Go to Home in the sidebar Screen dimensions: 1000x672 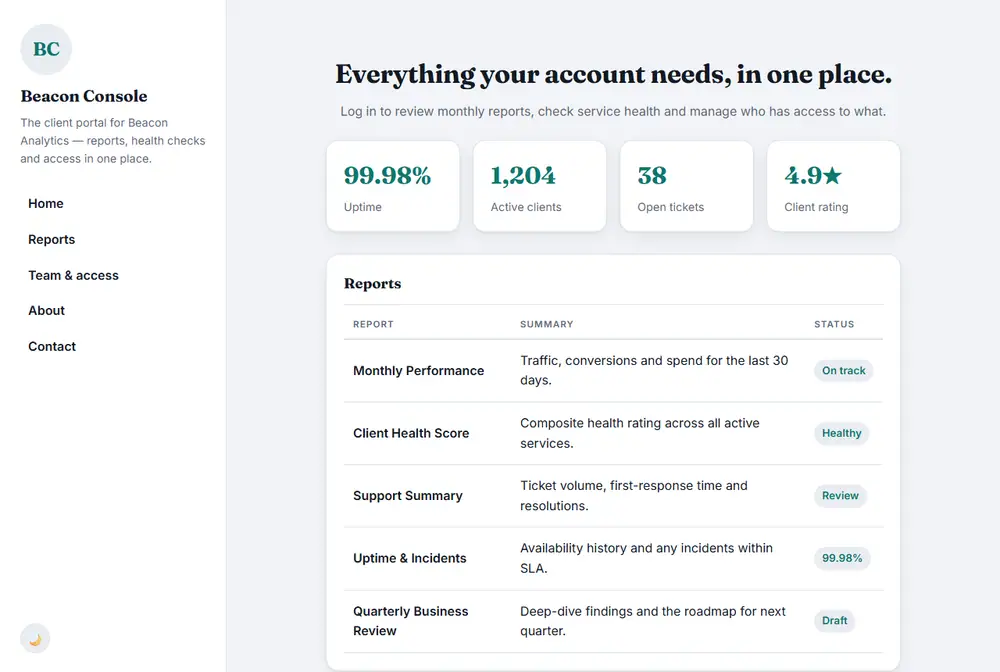pyautogui.click(x=46, y=203)
